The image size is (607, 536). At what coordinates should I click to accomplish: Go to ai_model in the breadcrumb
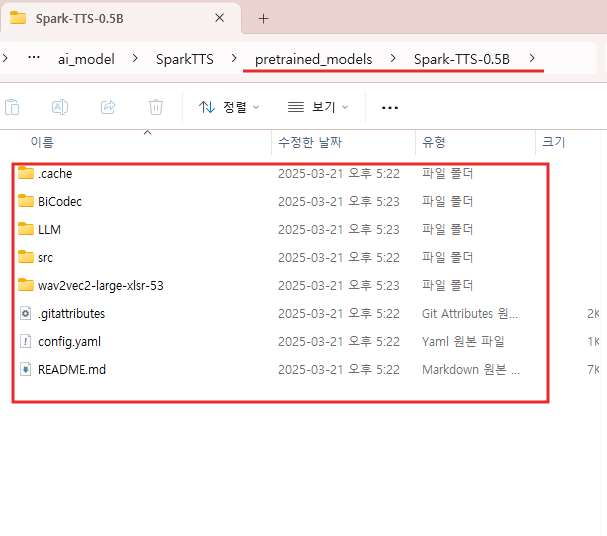86,59
